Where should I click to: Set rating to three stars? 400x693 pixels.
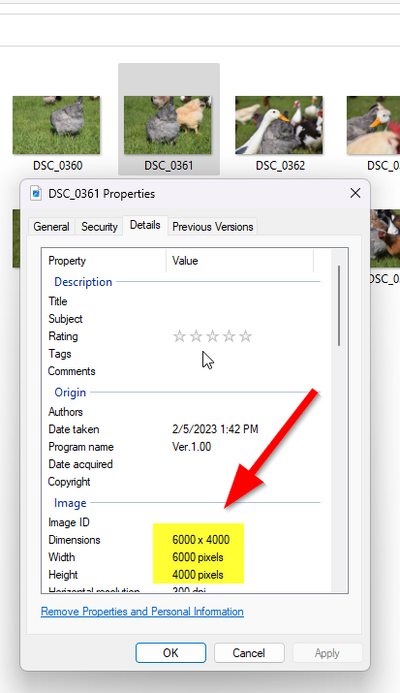pyautogui.click(x=212, y=336)
